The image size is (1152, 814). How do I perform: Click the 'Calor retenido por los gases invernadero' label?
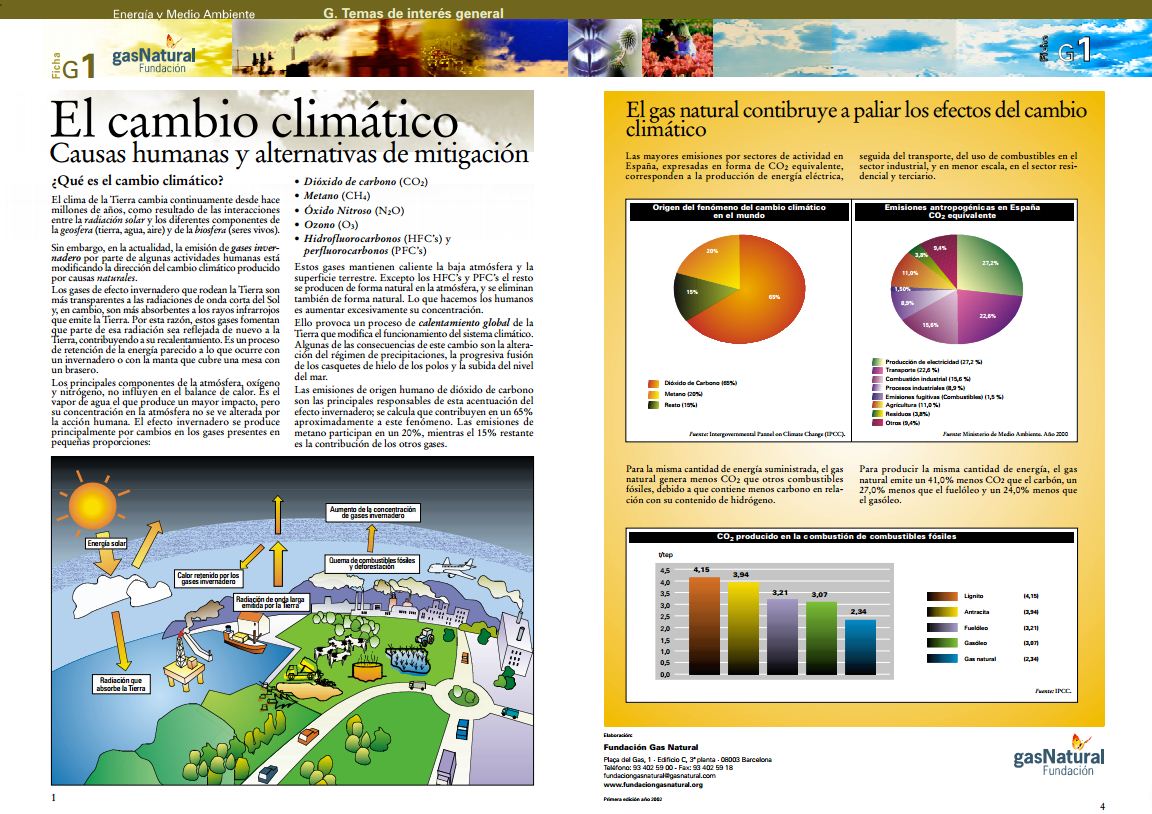(x=208, y=579)
